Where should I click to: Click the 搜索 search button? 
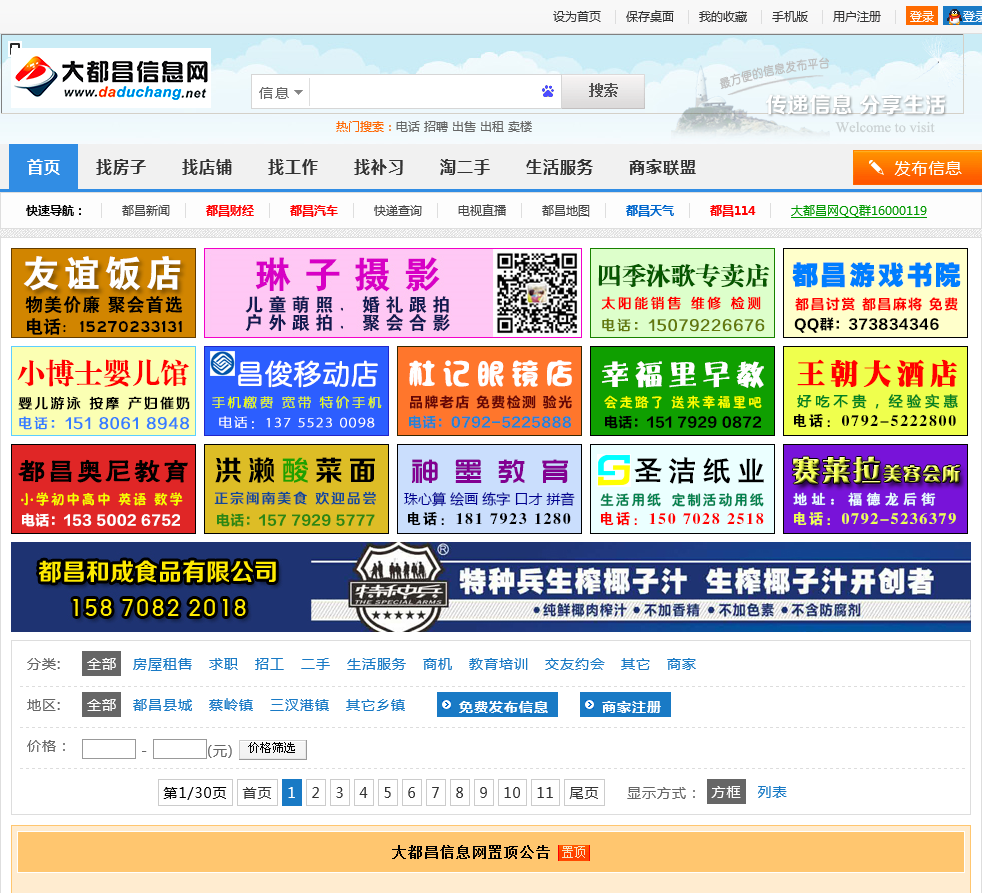(x=603, y=91)
